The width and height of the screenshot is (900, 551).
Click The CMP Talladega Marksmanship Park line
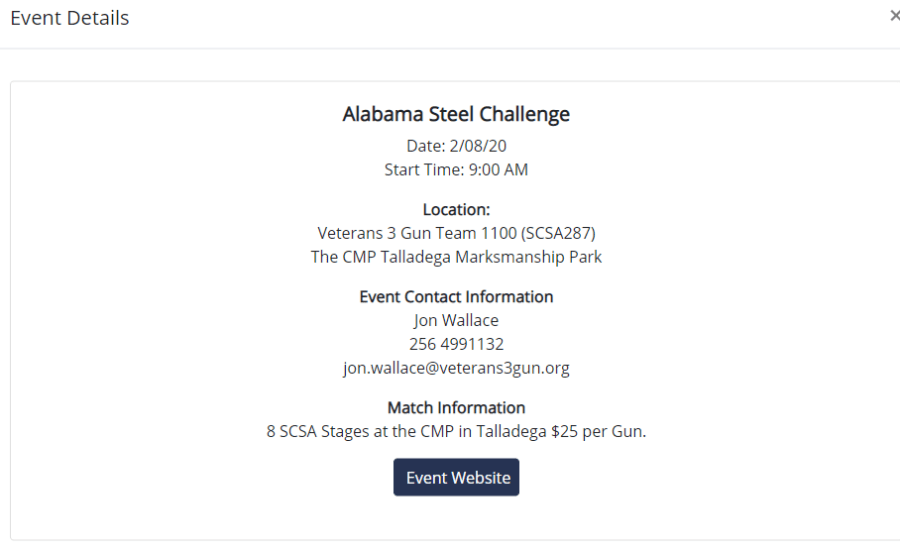[x=456, y=257]
